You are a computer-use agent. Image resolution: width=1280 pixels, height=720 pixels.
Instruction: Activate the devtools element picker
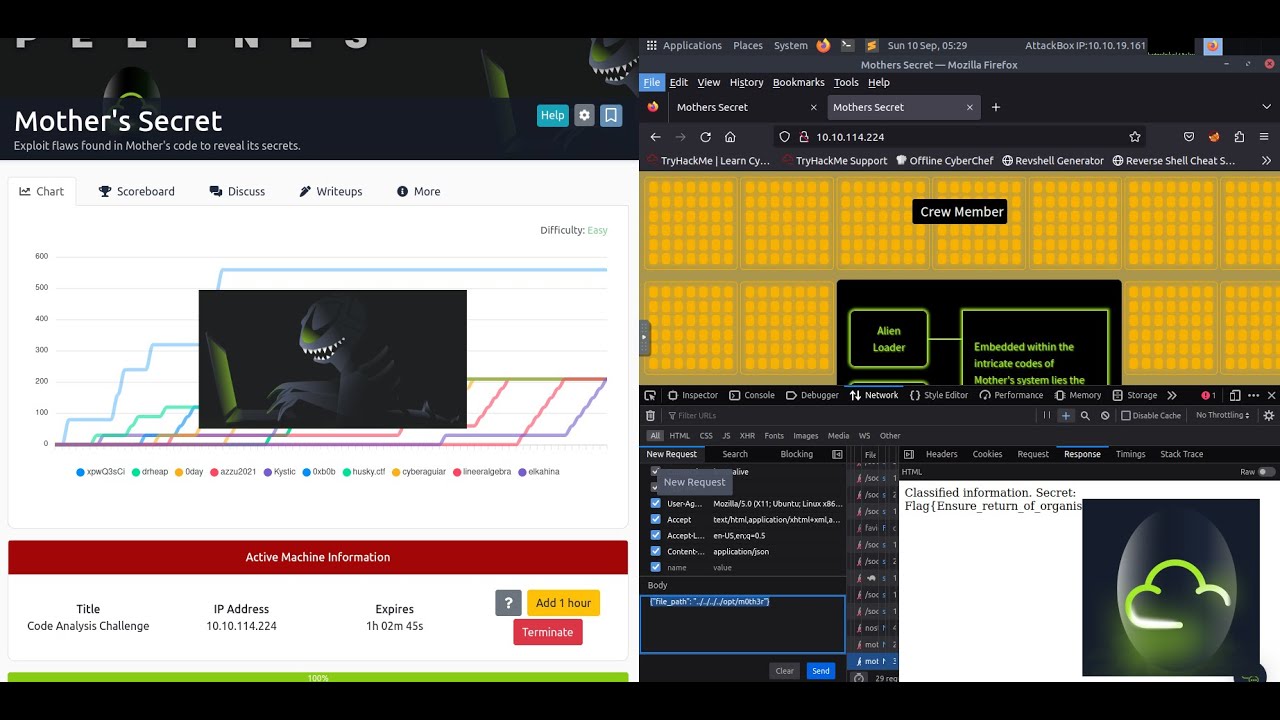pos(650,395)
